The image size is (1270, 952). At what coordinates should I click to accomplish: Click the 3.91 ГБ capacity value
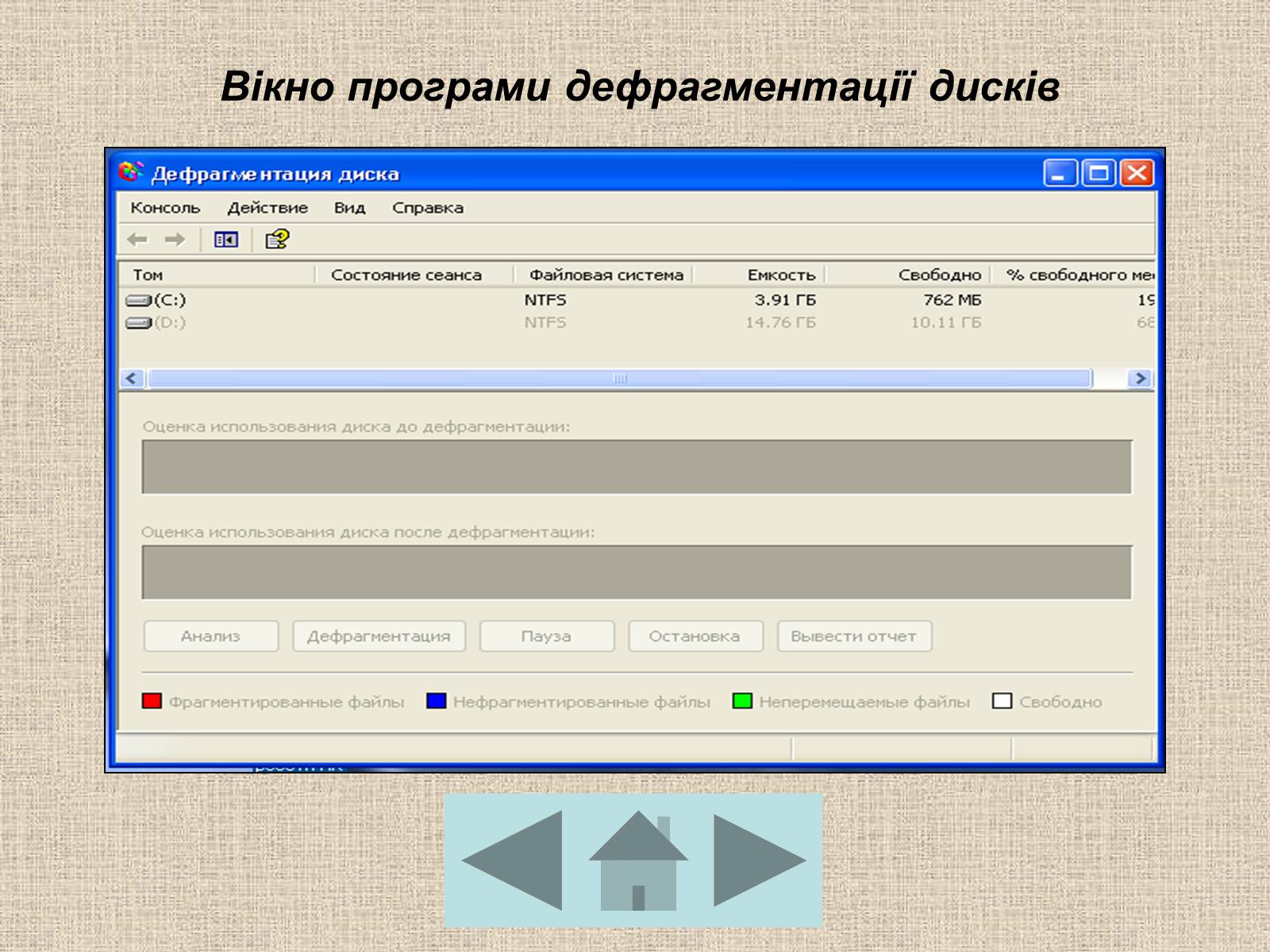pos(785,300)
